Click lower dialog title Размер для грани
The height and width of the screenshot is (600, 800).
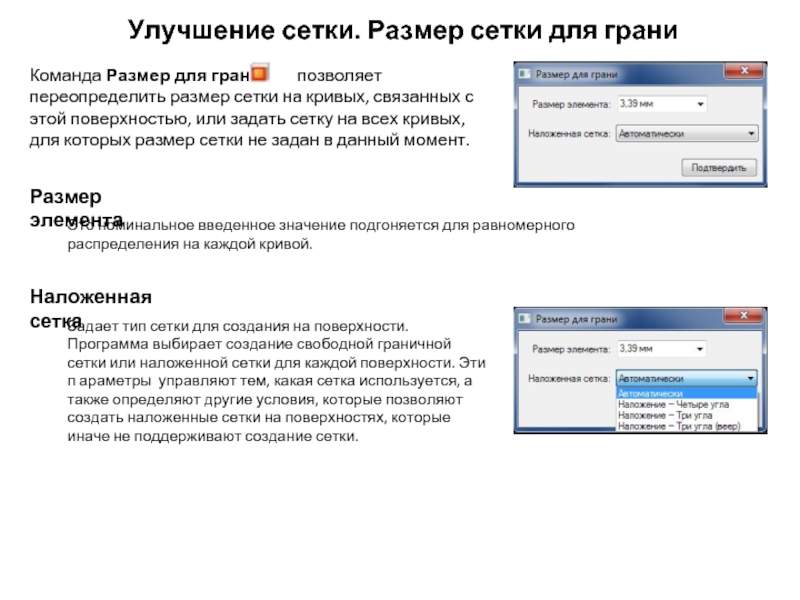click(x=577, y=319)
